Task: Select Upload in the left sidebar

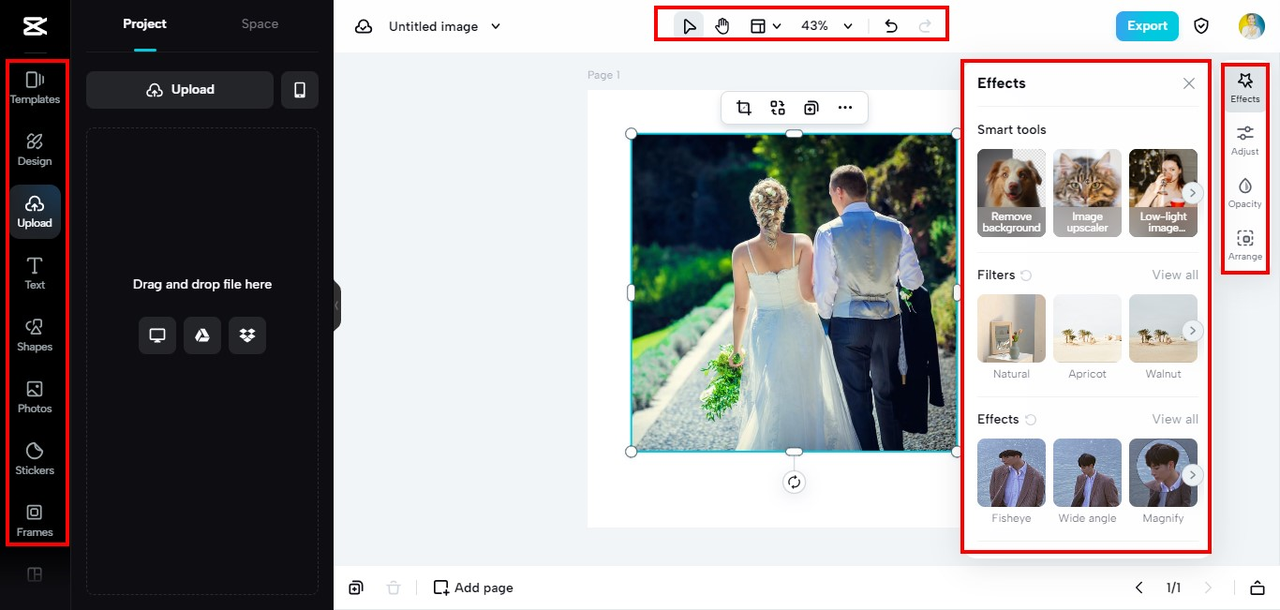Action: pos(35,211)
